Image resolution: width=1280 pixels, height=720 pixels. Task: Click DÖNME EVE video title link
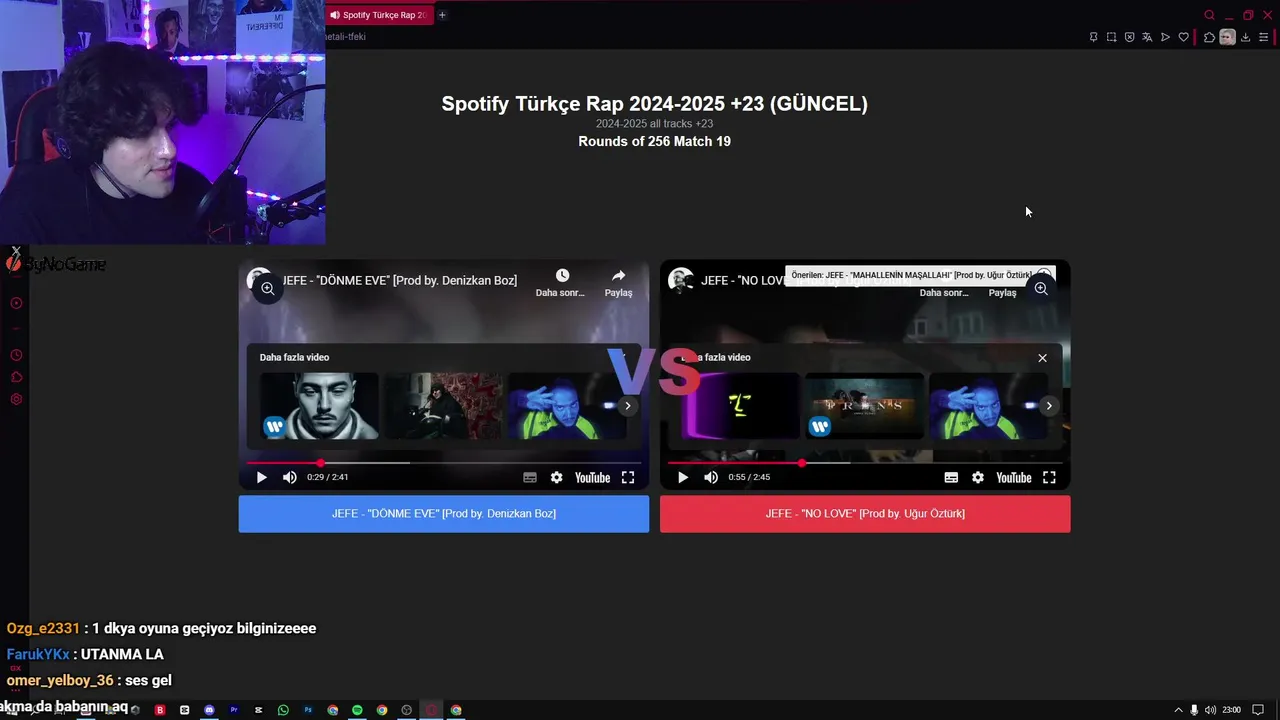point(400,281)
